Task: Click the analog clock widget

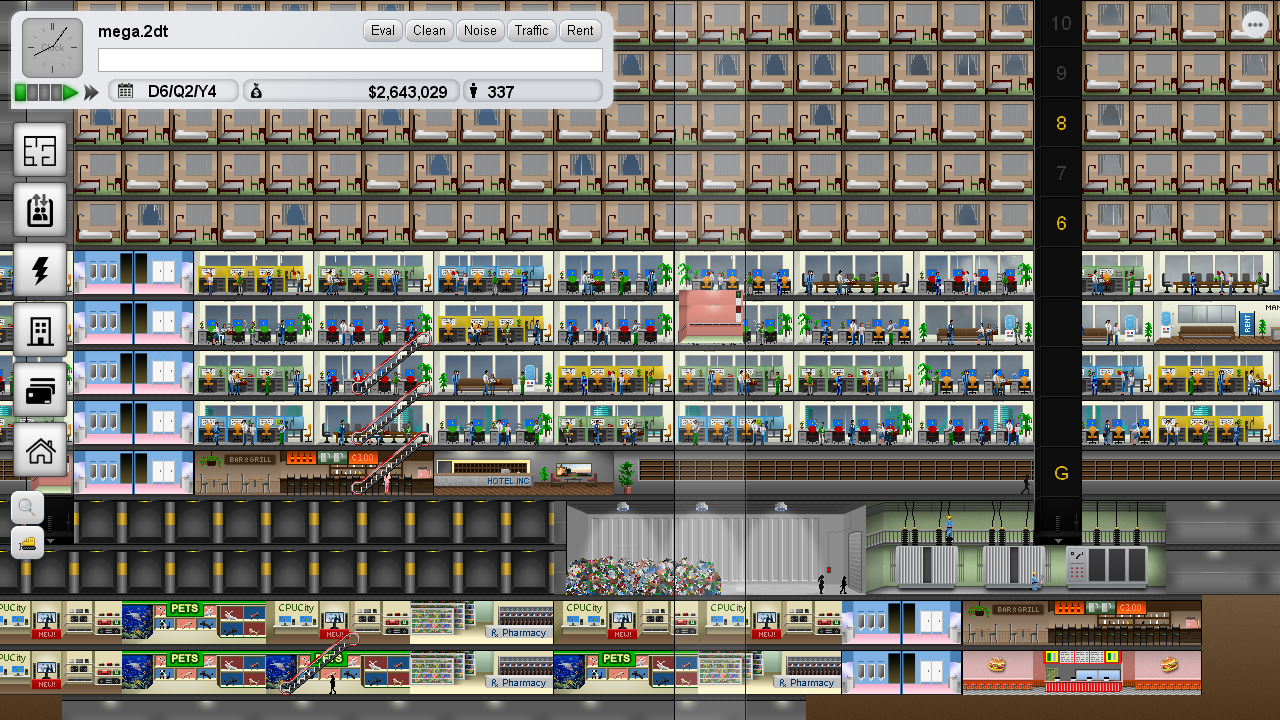Action: pyautogui.click(x=52, y=48)
